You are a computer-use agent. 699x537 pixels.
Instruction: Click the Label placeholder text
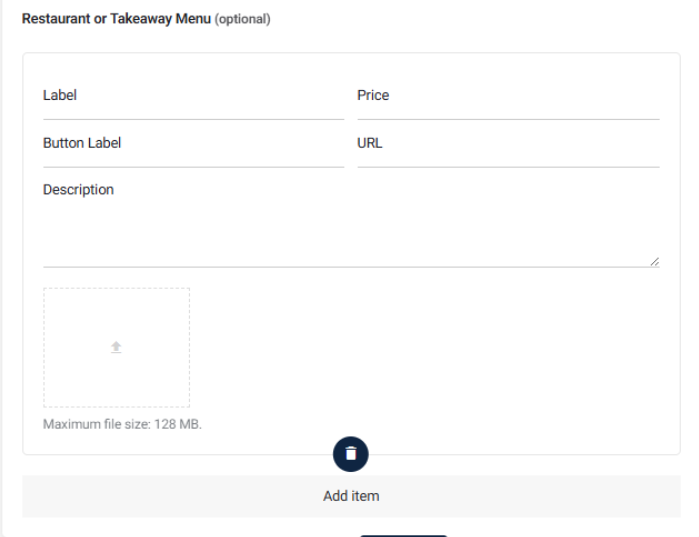pyautogui.click(x=60, y=95)
